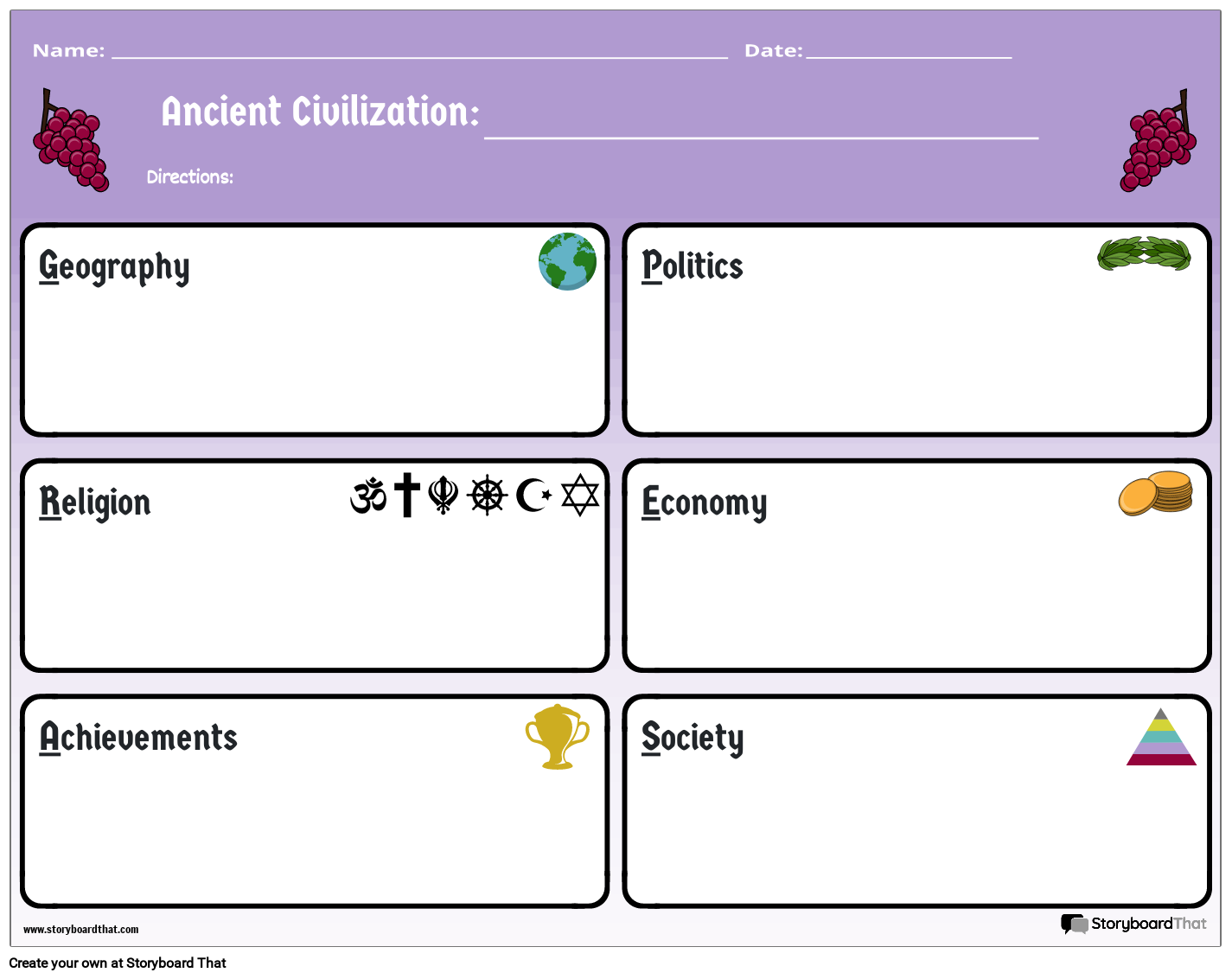Click the laurel wreath icon in Politics

click(x=1144, y=253)
